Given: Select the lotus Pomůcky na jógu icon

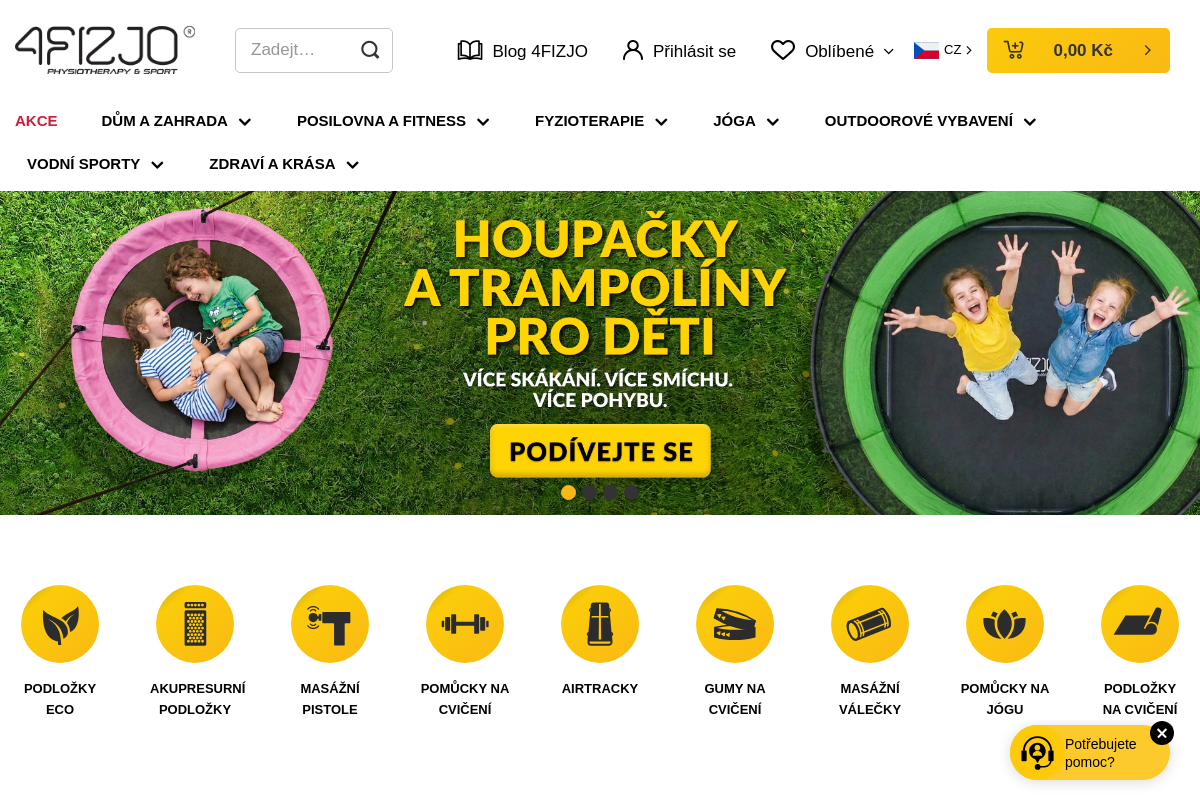Looking at the screenshot, I should coord(1005,624).
